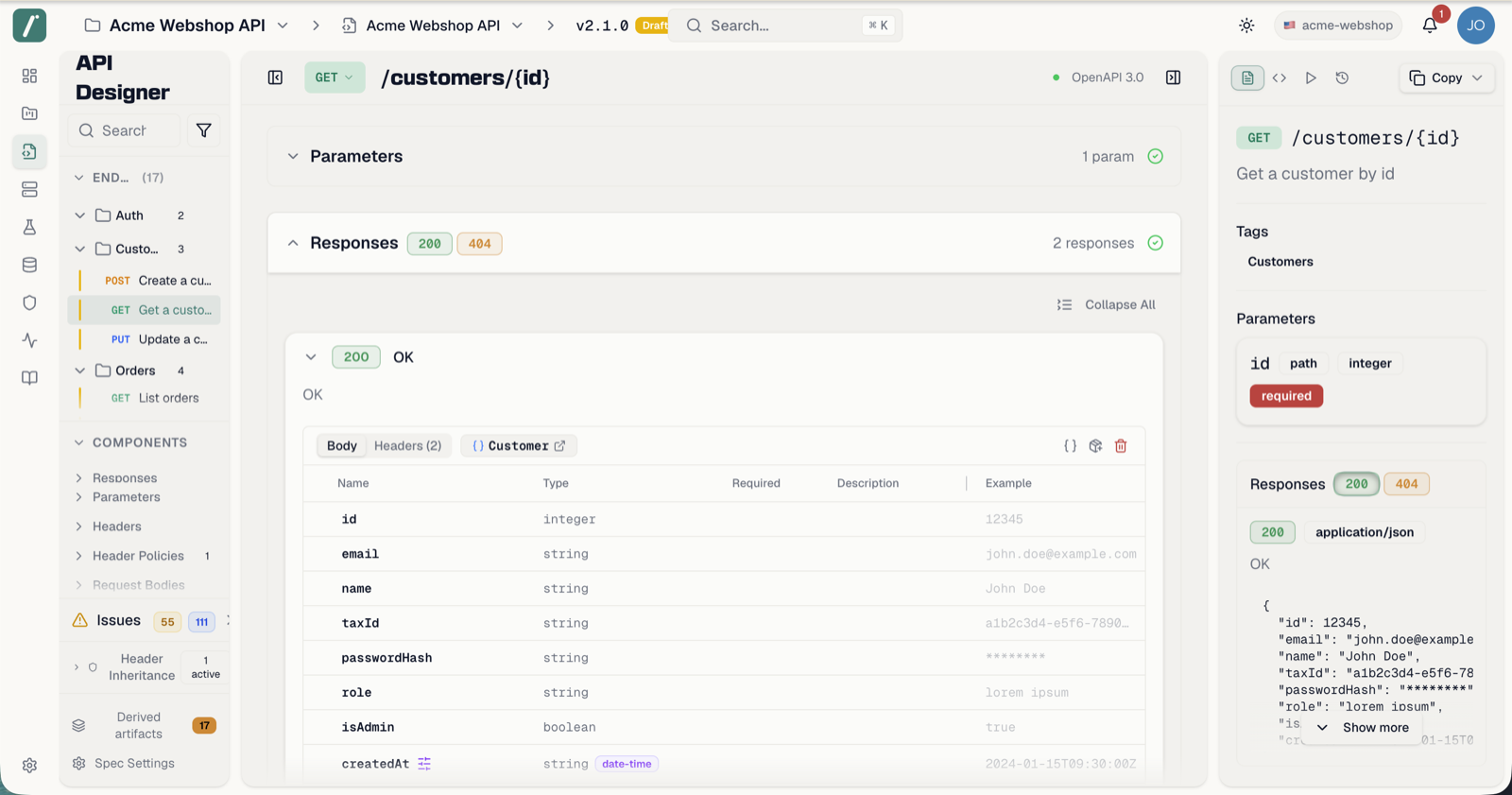
Task: Open the activity pulse icon in left rail
Action: click(x=29, y=340)
